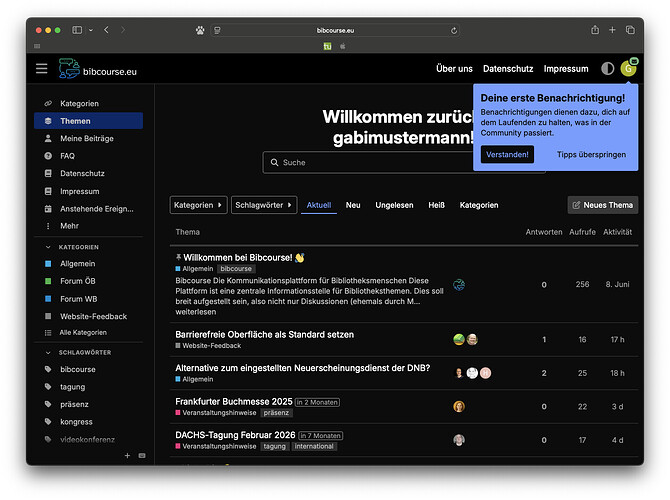Open the hamburger sidebar menu
Screen dimensions: 670x500
41,68
